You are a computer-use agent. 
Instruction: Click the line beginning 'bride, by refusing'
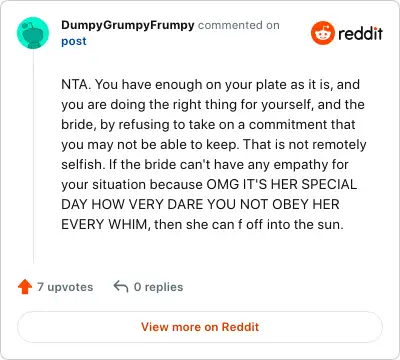[x=208, y=125]
